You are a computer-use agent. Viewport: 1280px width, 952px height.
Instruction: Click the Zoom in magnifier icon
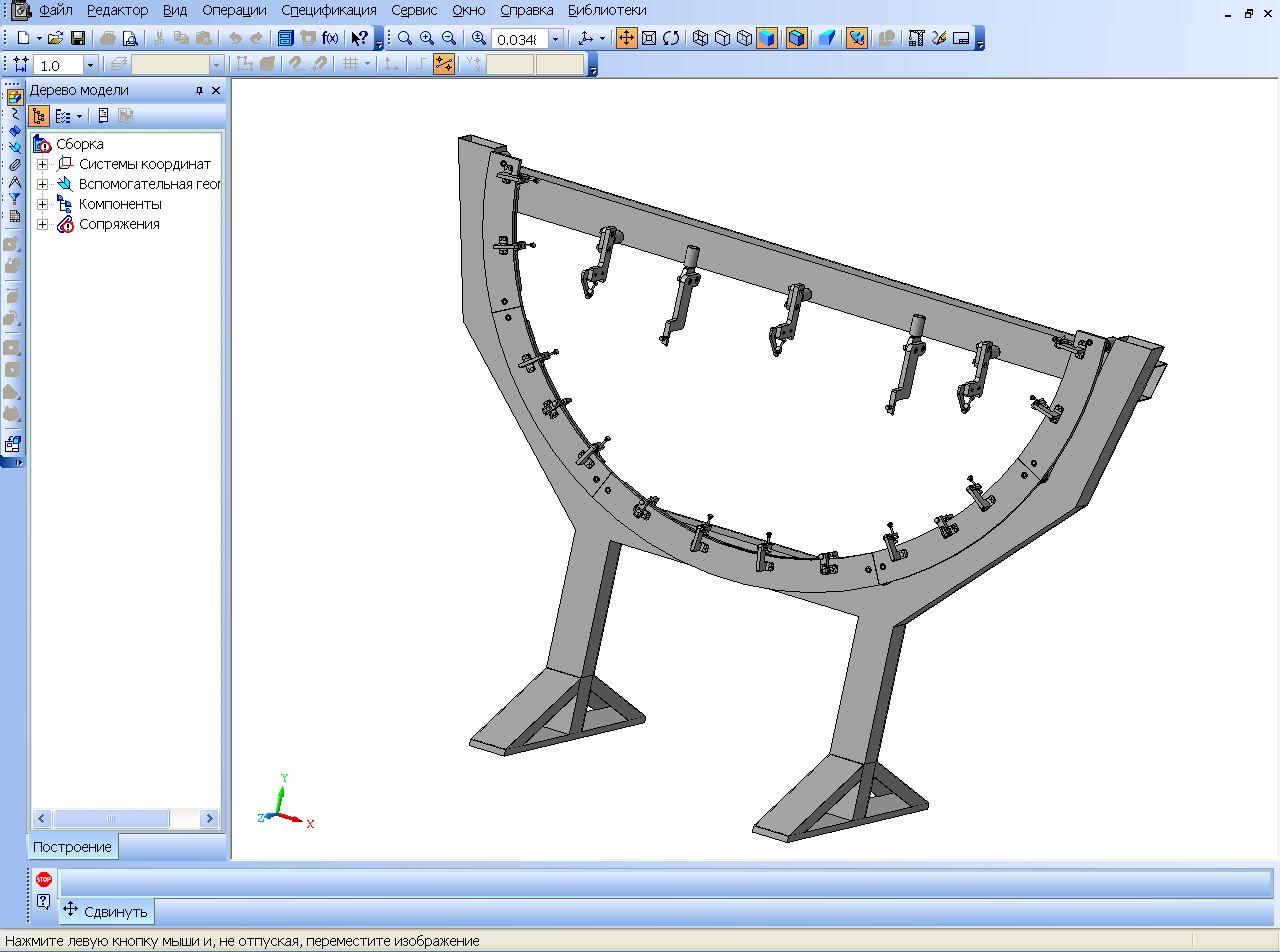[x=427, y=38]
